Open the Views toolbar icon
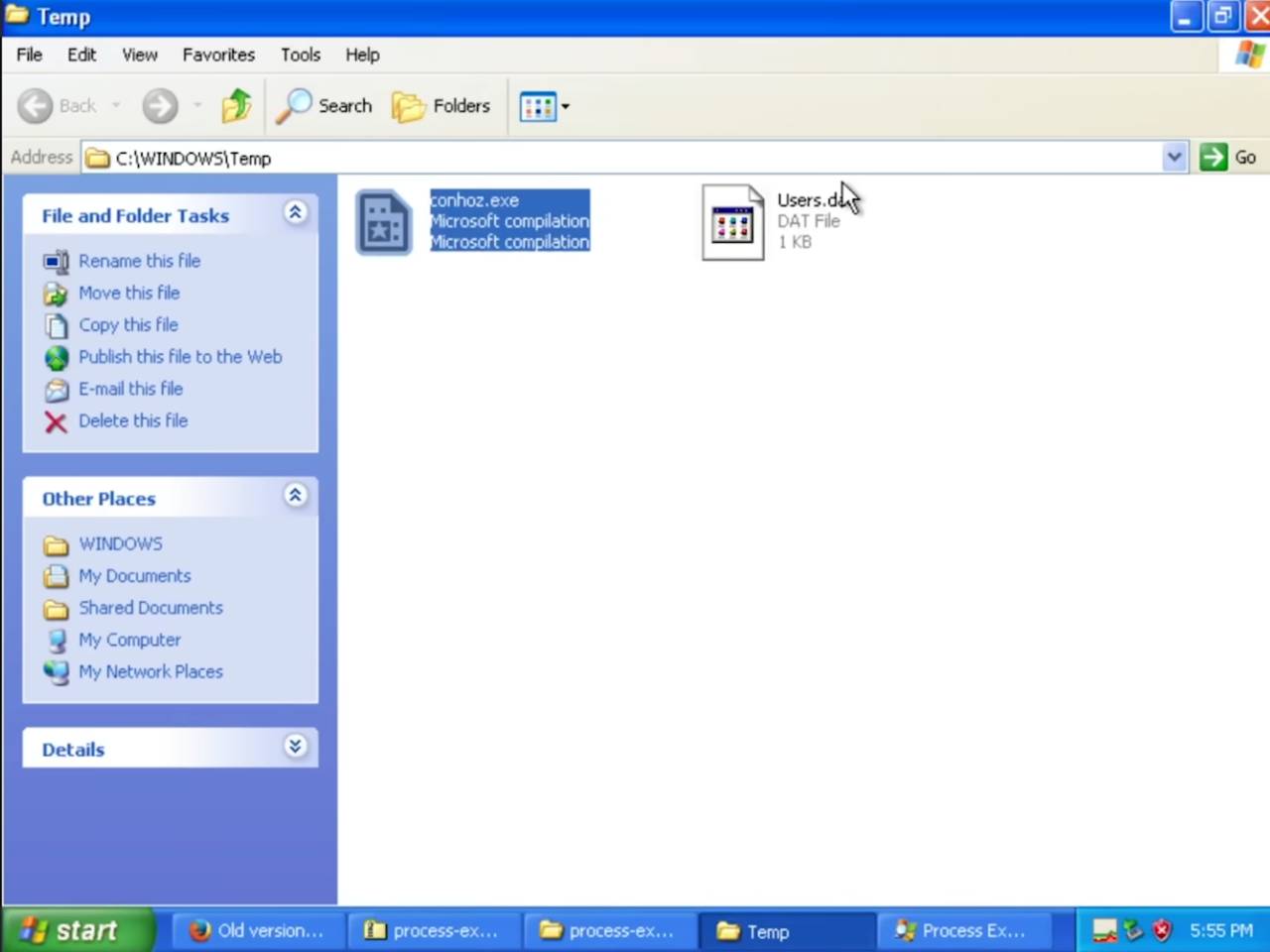 [538, 106]
